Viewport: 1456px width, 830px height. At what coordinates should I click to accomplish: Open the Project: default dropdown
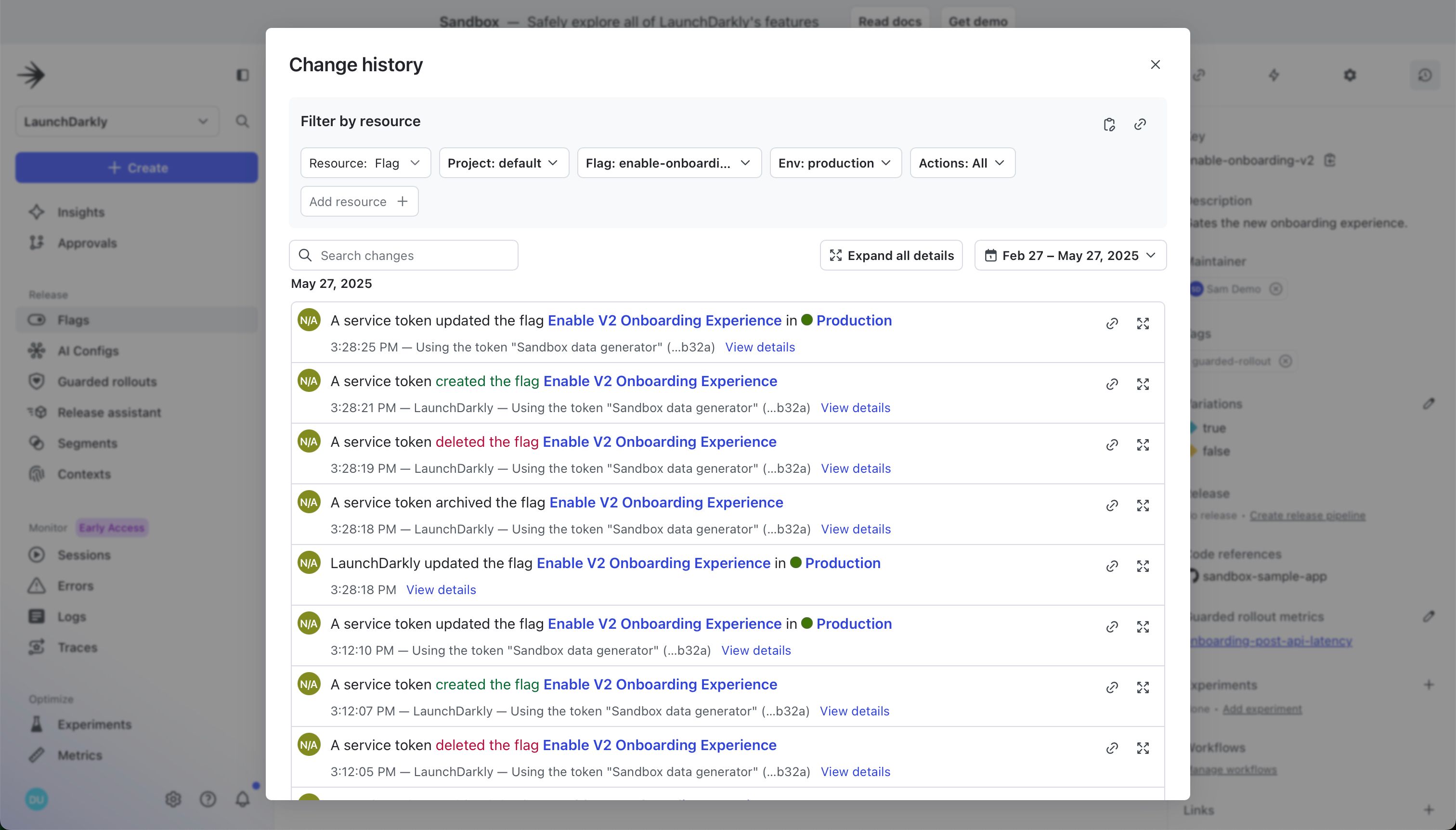504,163
